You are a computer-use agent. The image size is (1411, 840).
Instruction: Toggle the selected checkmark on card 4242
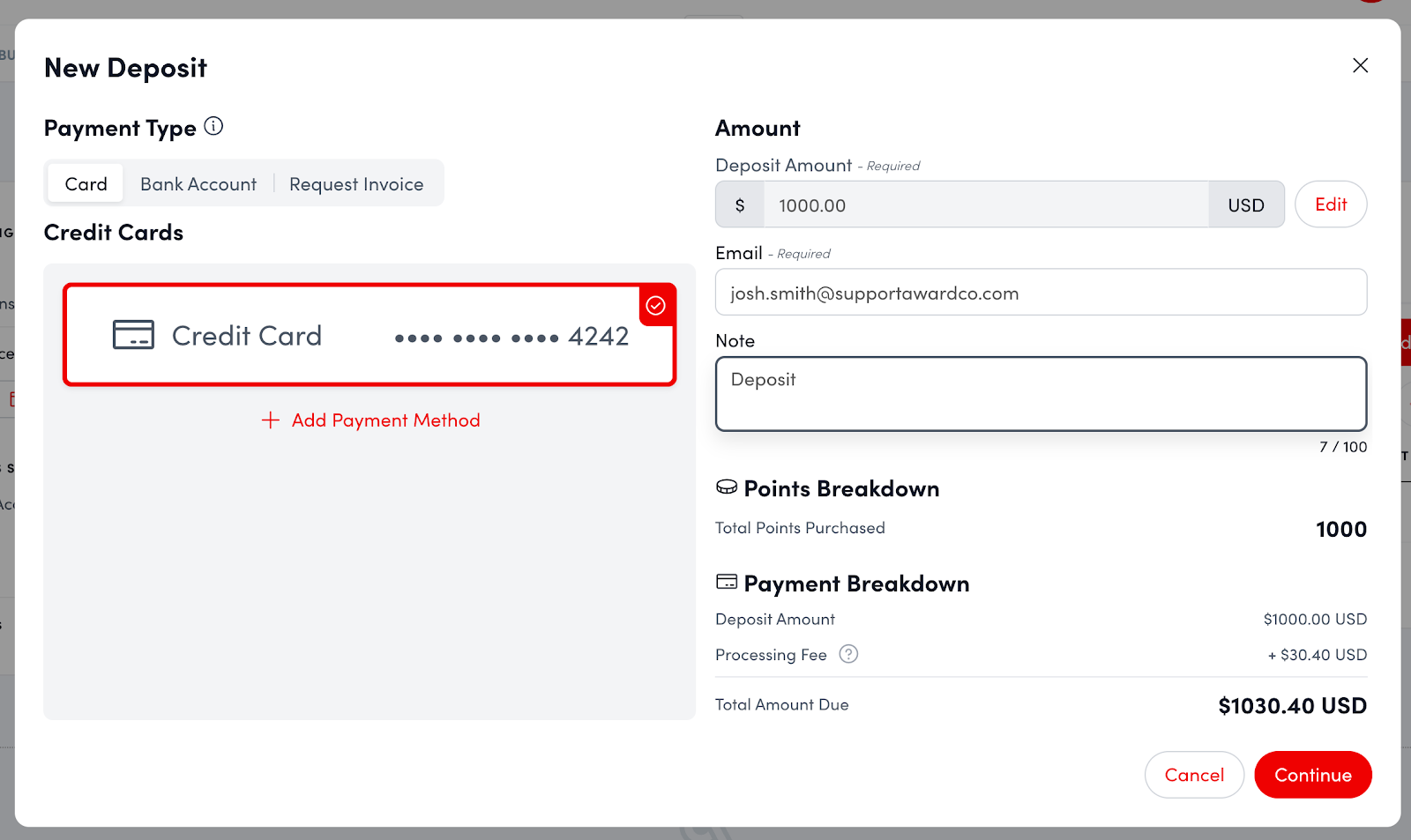tap(656, 306)
